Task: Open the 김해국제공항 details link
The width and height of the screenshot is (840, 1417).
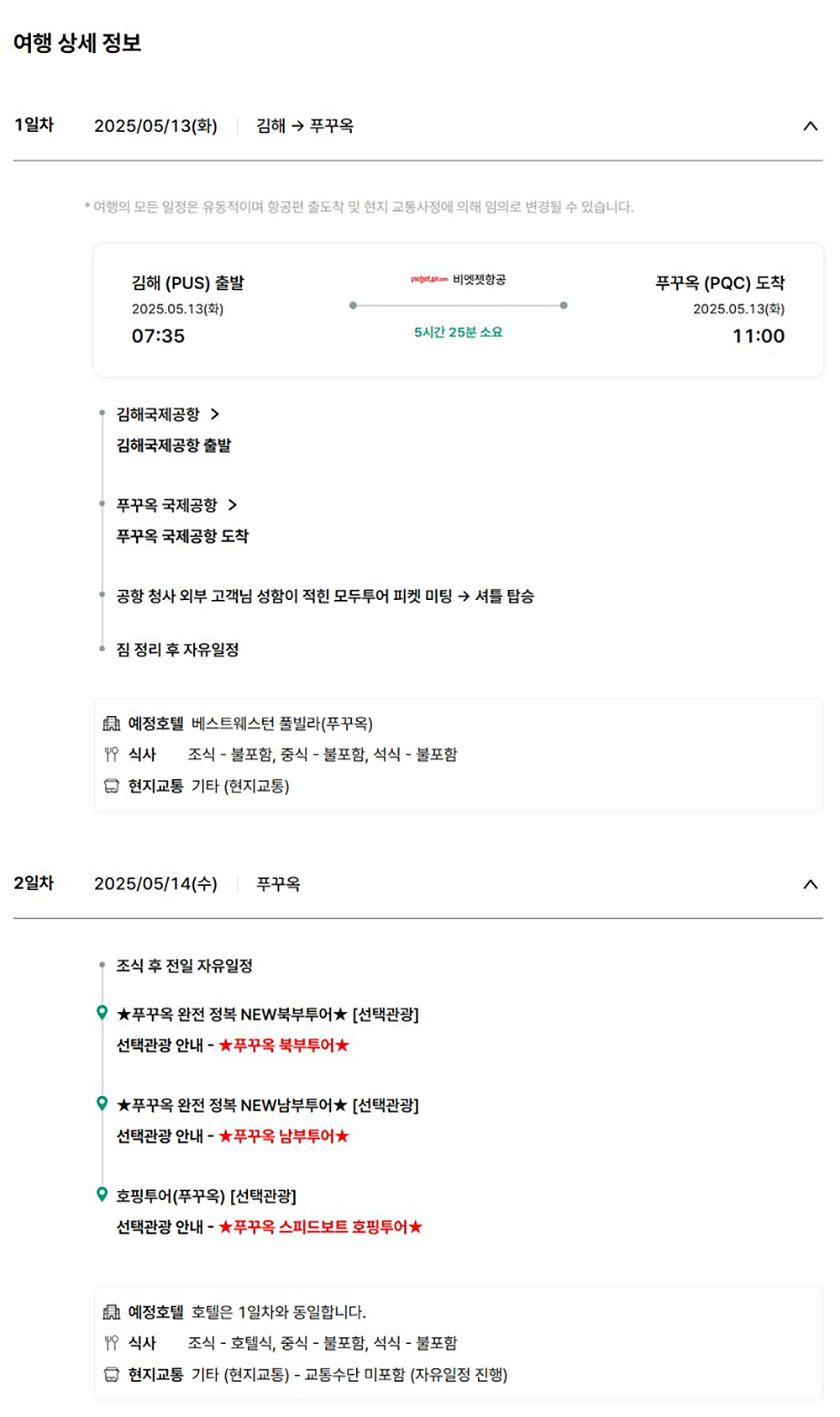Action: (167, 414)
